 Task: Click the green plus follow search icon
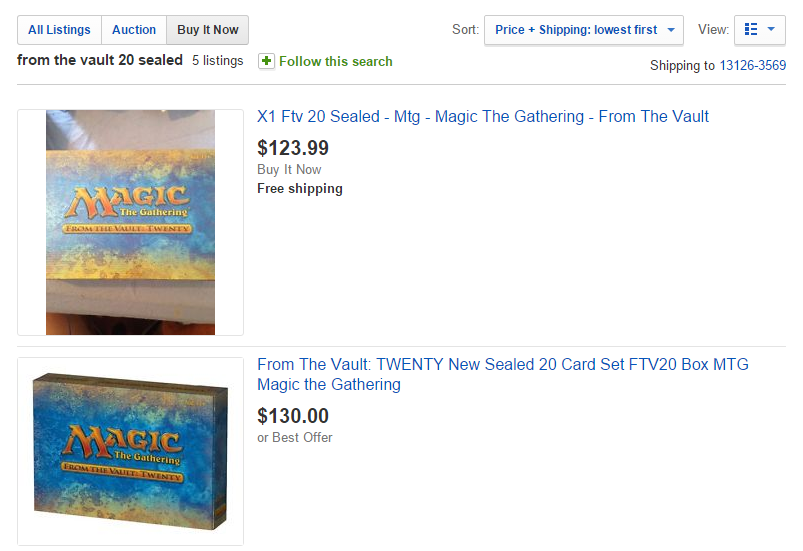click(266, 61)
